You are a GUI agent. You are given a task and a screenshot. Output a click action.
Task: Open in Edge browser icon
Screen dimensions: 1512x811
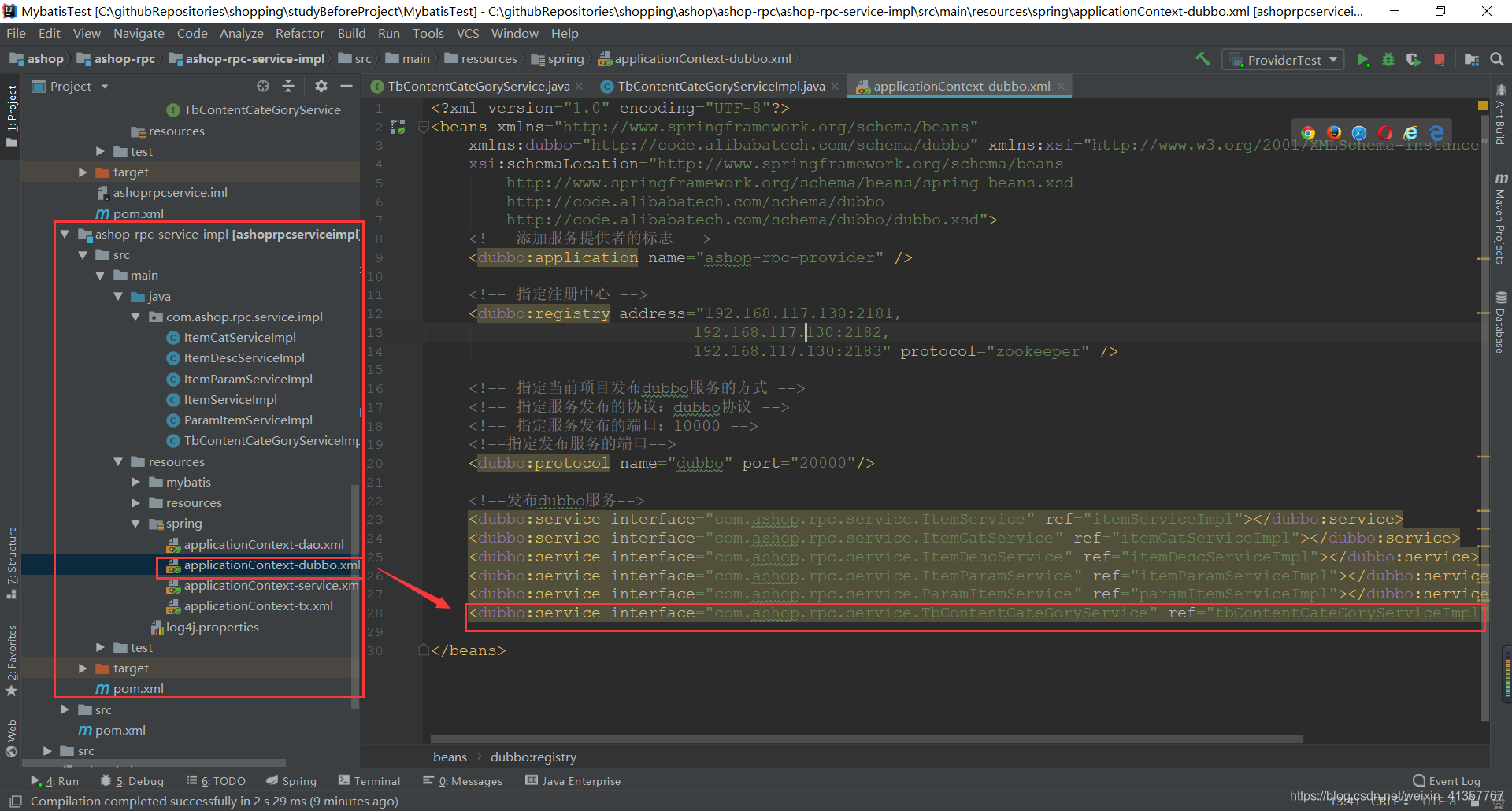1436,132
